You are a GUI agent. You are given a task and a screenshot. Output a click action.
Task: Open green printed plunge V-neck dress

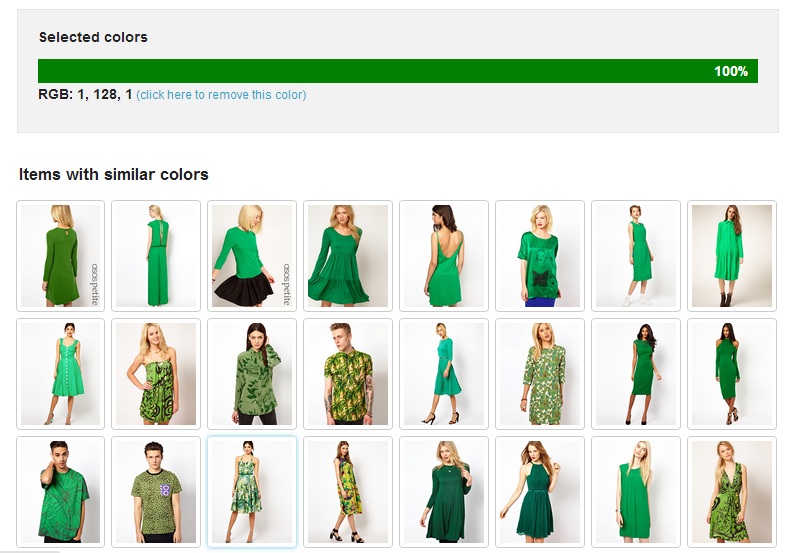point(732,492)
